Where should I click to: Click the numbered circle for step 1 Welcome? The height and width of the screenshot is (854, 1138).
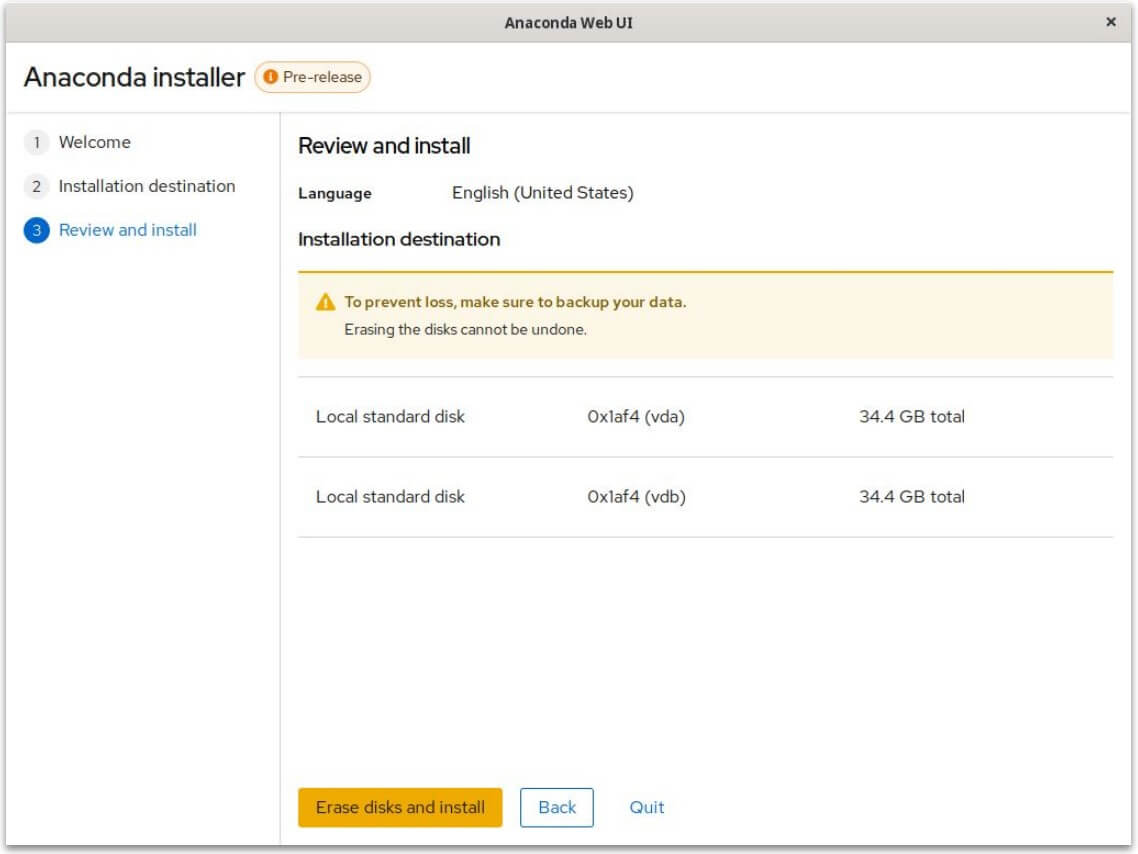37,142
